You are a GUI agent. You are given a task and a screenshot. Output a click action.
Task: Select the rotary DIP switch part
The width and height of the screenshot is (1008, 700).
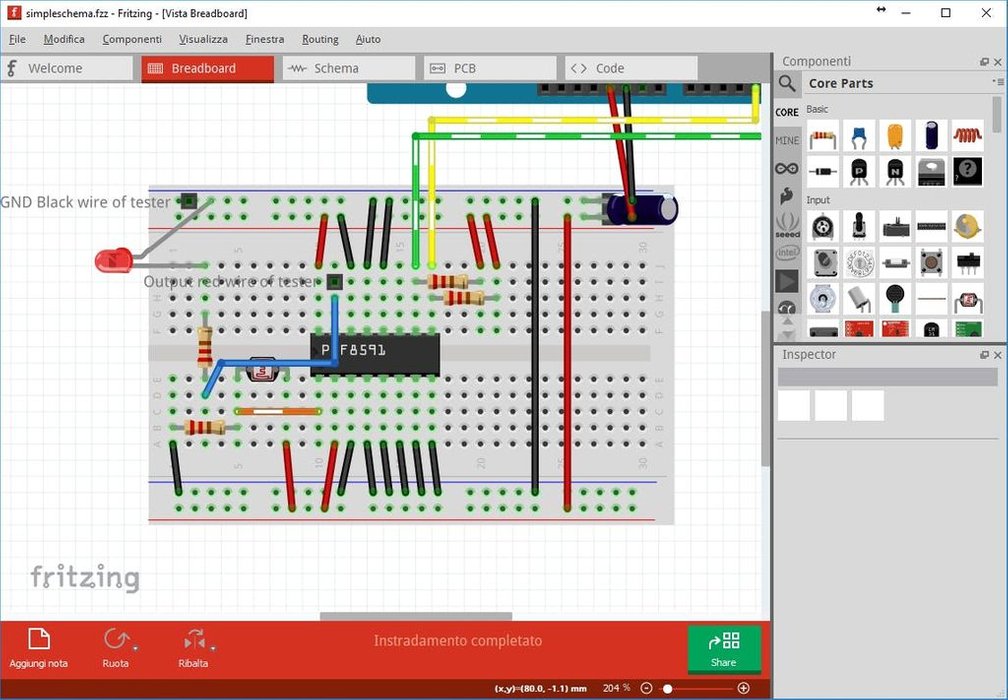tap(859, 262)
